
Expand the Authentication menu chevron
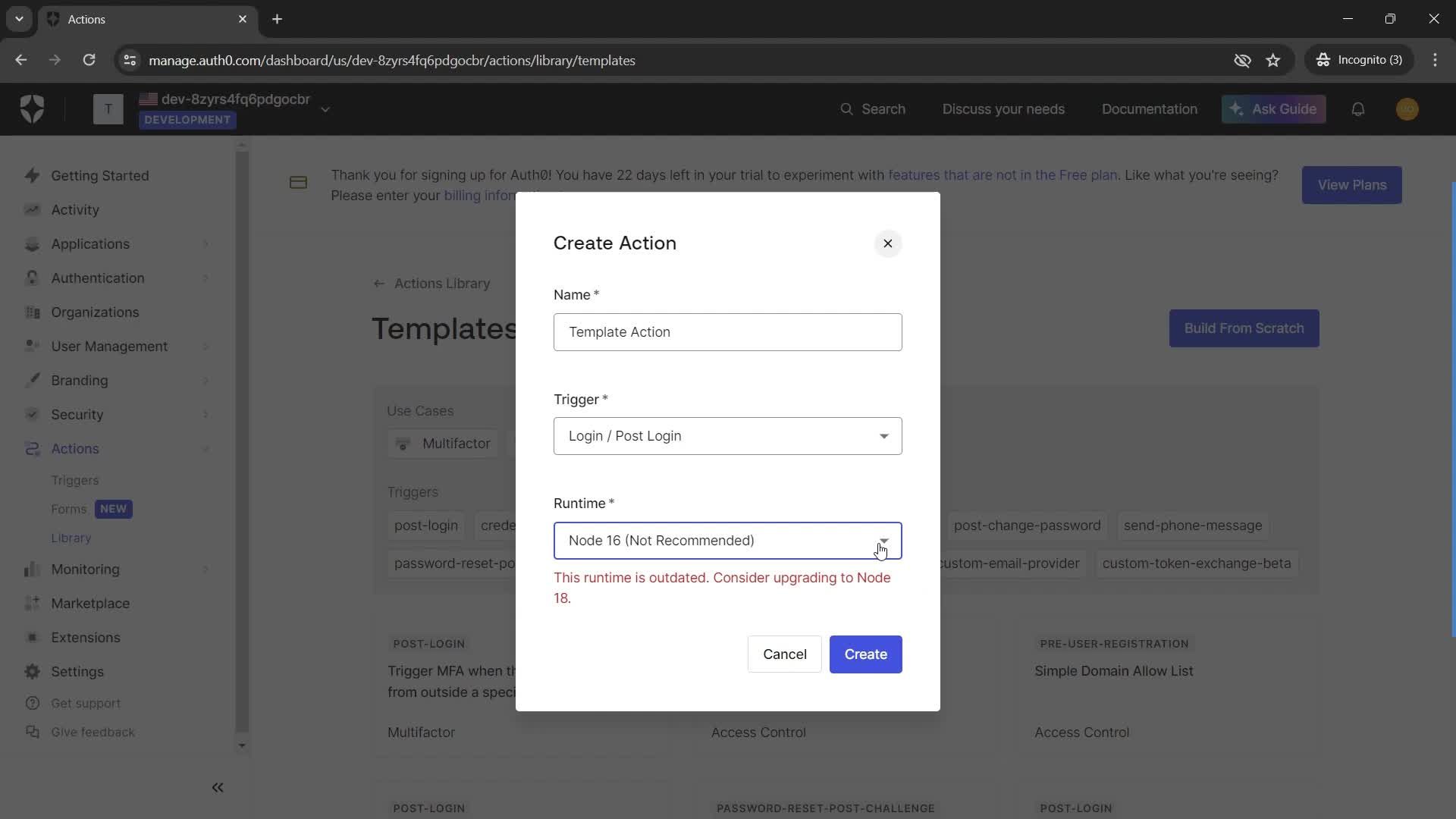tap(206, 278)
